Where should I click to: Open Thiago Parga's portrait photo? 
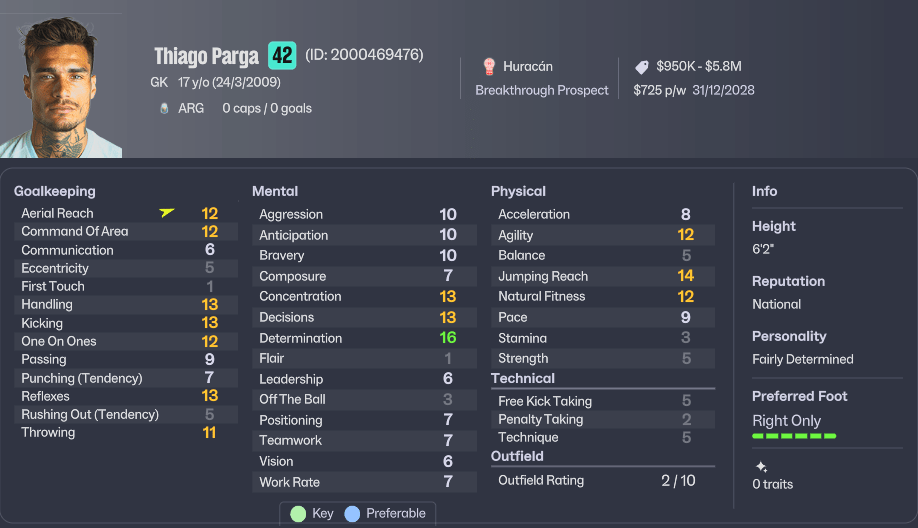(61, 92)
